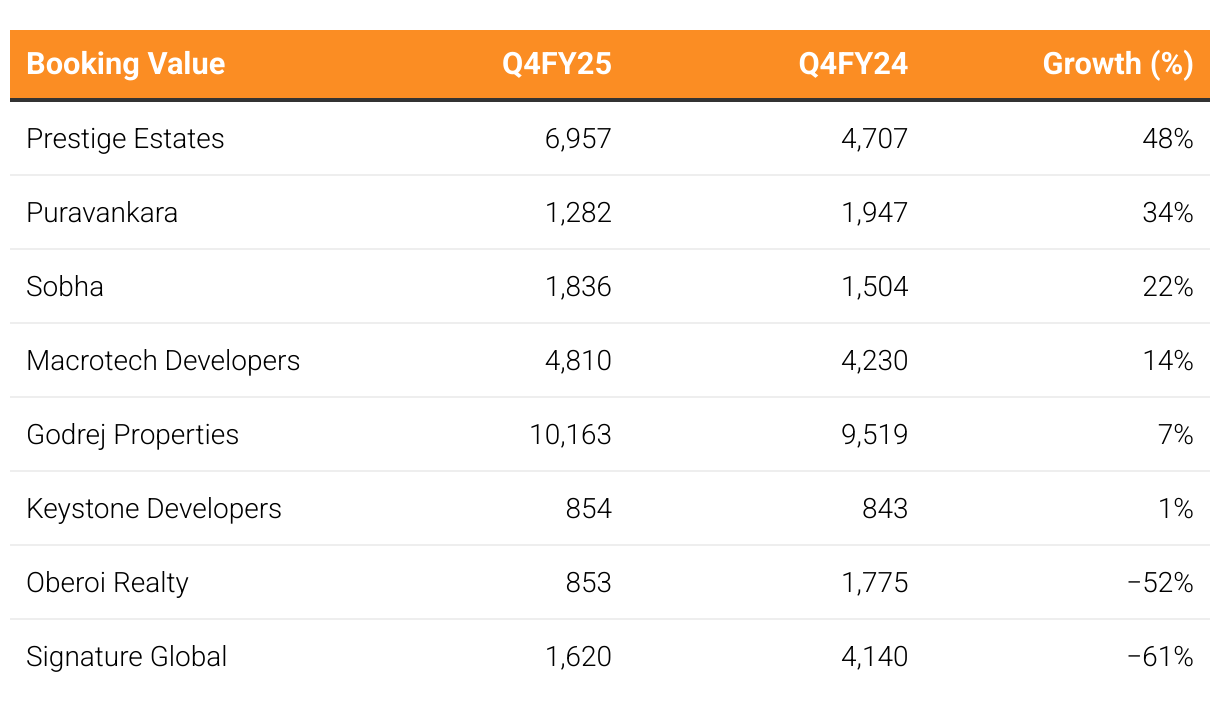This screenshot has height=702, width=1220.
Task: Select the Growth (%) column header
Action: pos(1118,64)
